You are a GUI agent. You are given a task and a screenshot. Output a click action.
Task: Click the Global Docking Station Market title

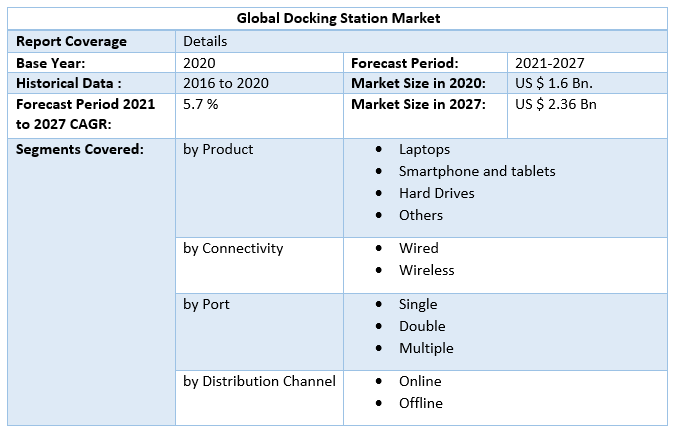coord(337,18)
